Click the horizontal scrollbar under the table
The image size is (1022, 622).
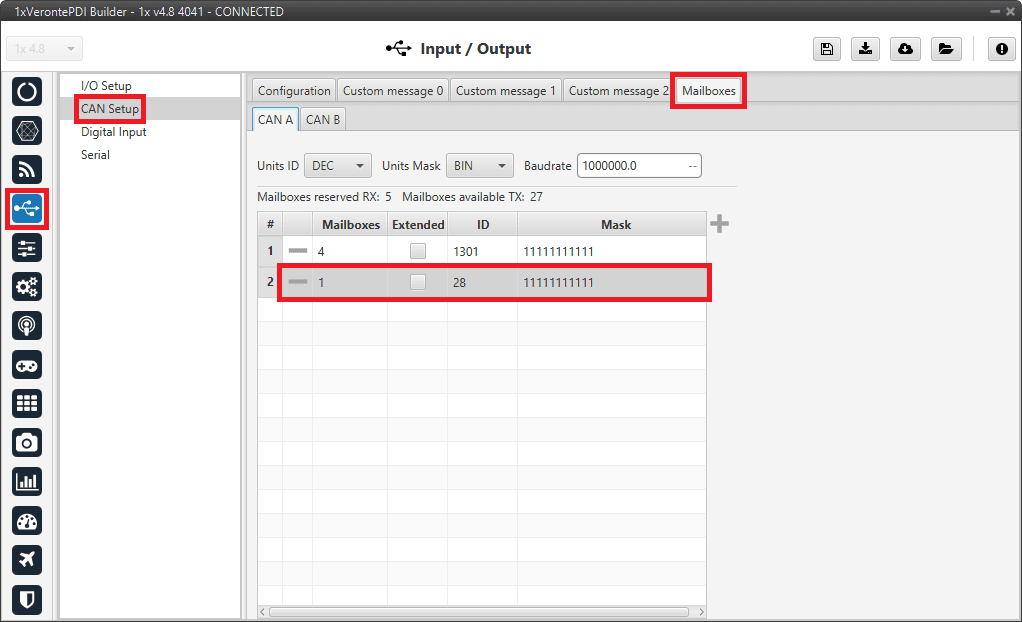click(x=478, y=611)
